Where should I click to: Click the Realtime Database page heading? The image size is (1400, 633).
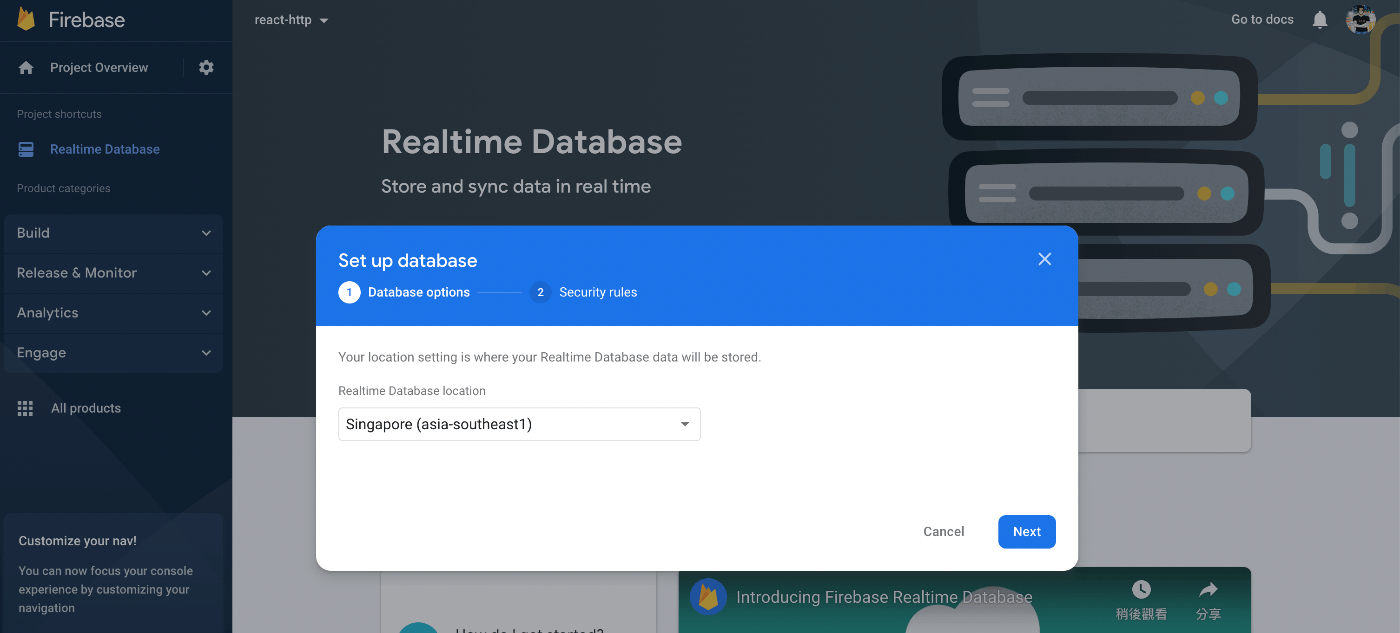(x=532, y=142)
